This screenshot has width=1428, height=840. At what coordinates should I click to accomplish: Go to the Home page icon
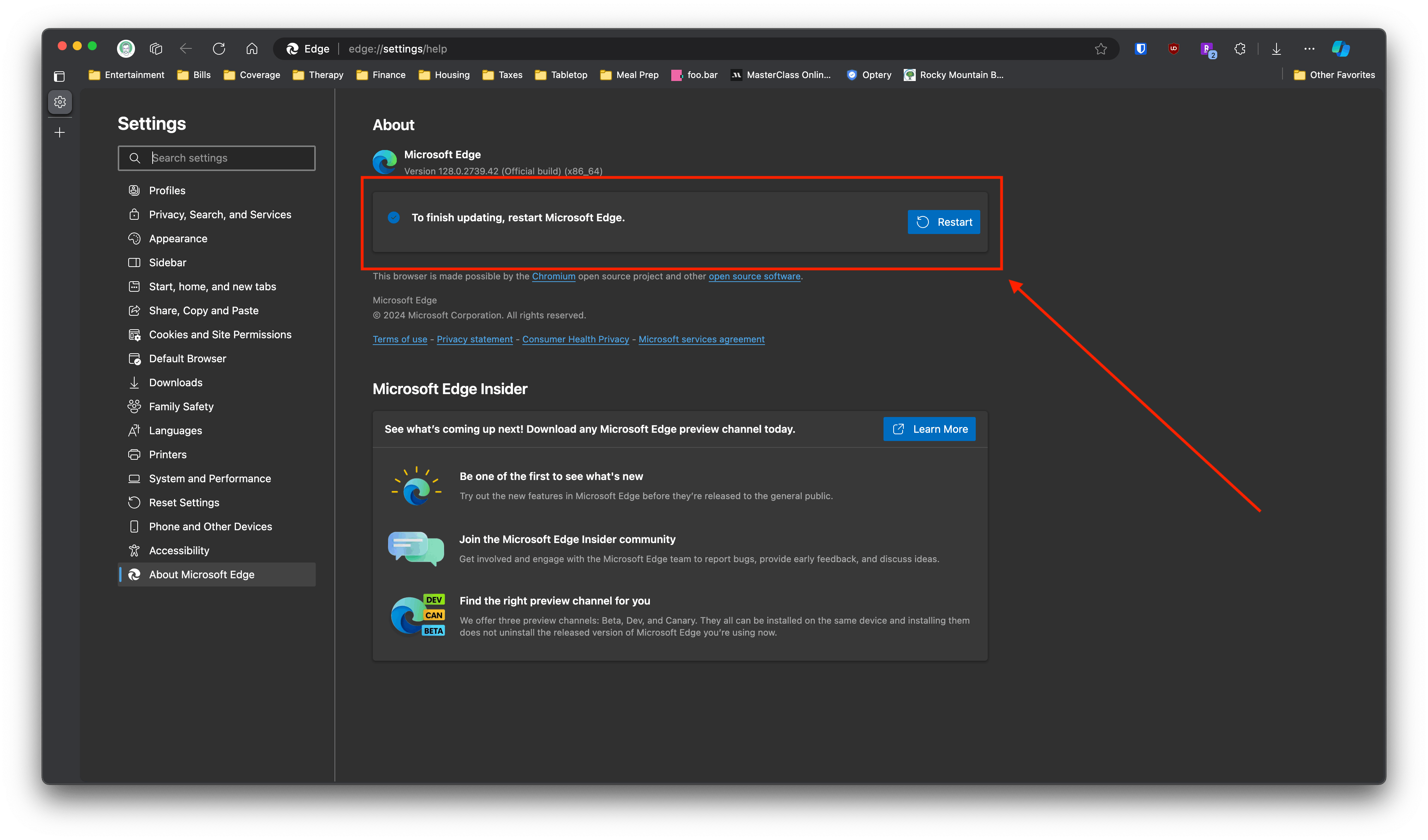pyautogui.click(x=252, y=49)
